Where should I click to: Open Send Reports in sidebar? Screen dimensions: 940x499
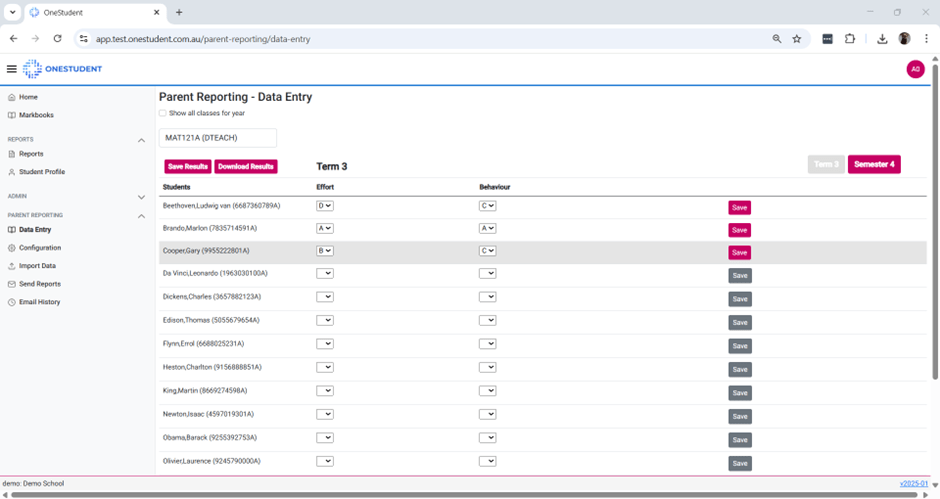pyautogui.click(x=39, y=284)
